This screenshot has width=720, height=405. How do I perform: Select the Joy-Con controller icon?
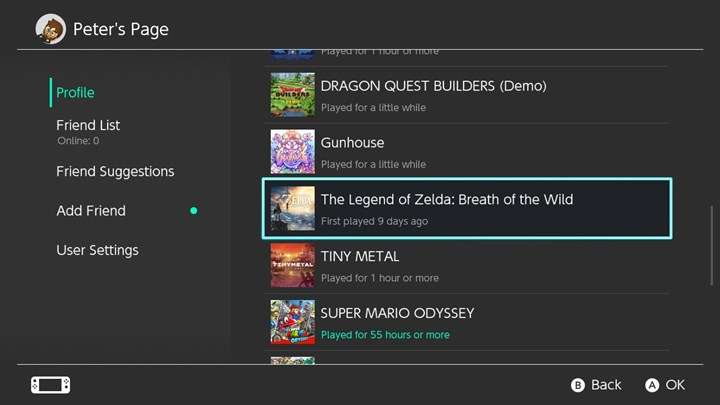tap(50, 384)
